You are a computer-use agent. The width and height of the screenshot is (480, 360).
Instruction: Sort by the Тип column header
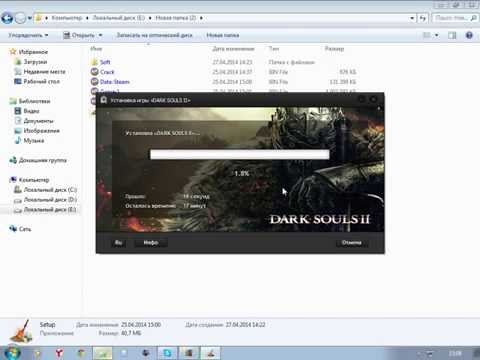pos(274,49)
